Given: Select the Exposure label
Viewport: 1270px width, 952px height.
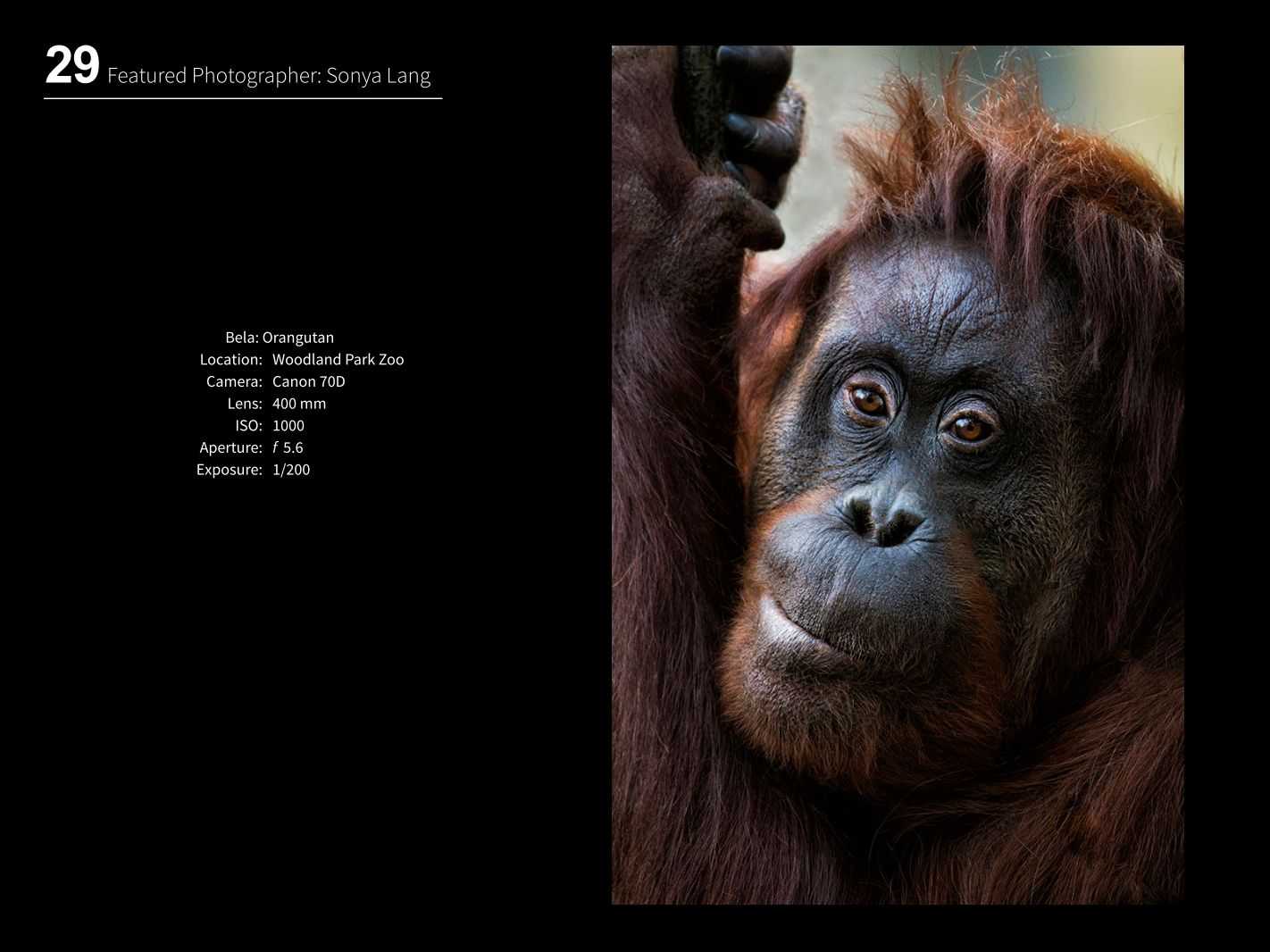Looking at the screenshot, I should point(230,470).
